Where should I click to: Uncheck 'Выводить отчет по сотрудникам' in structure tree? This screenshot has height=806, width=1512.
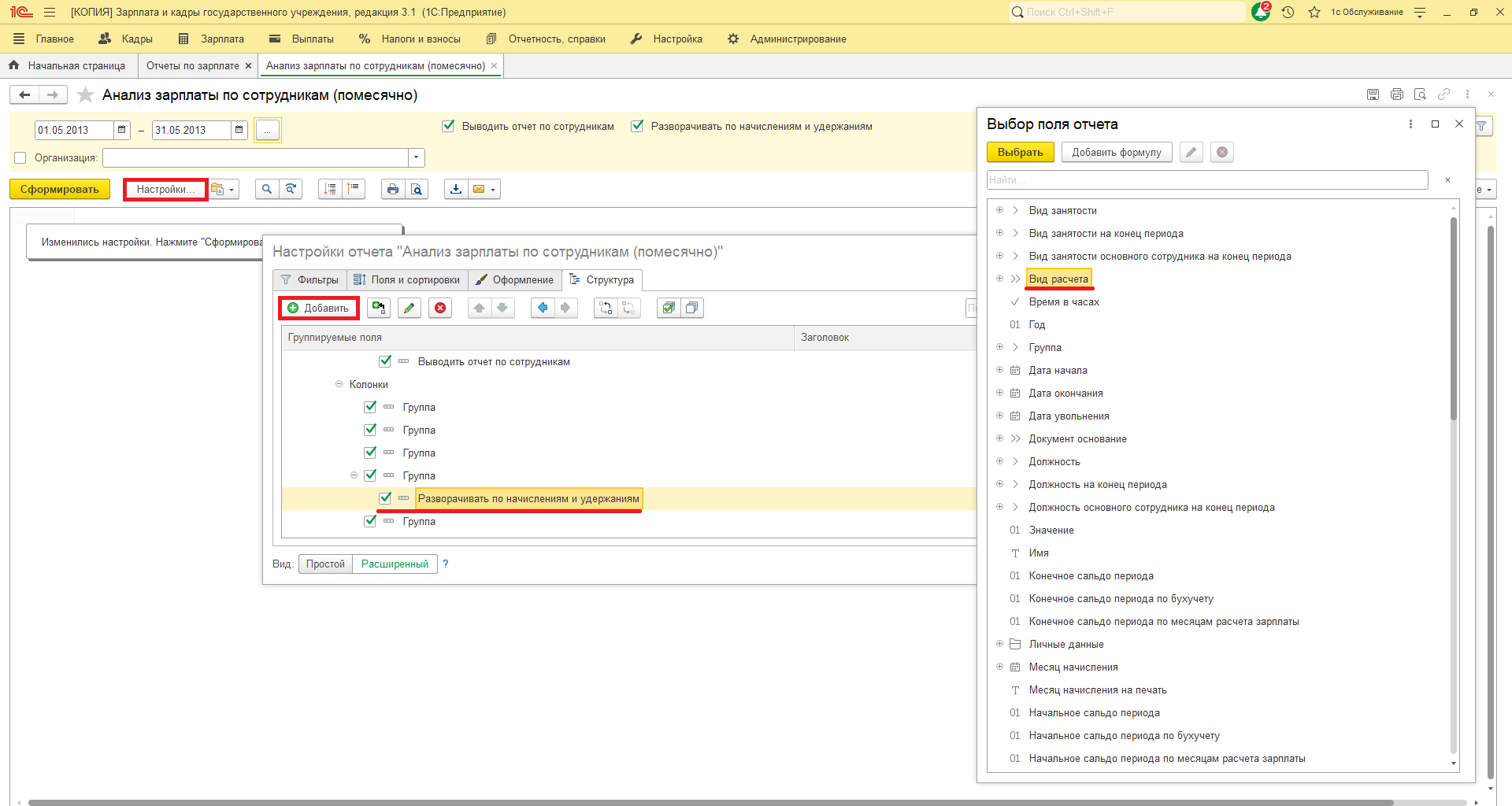click(385, 361)
